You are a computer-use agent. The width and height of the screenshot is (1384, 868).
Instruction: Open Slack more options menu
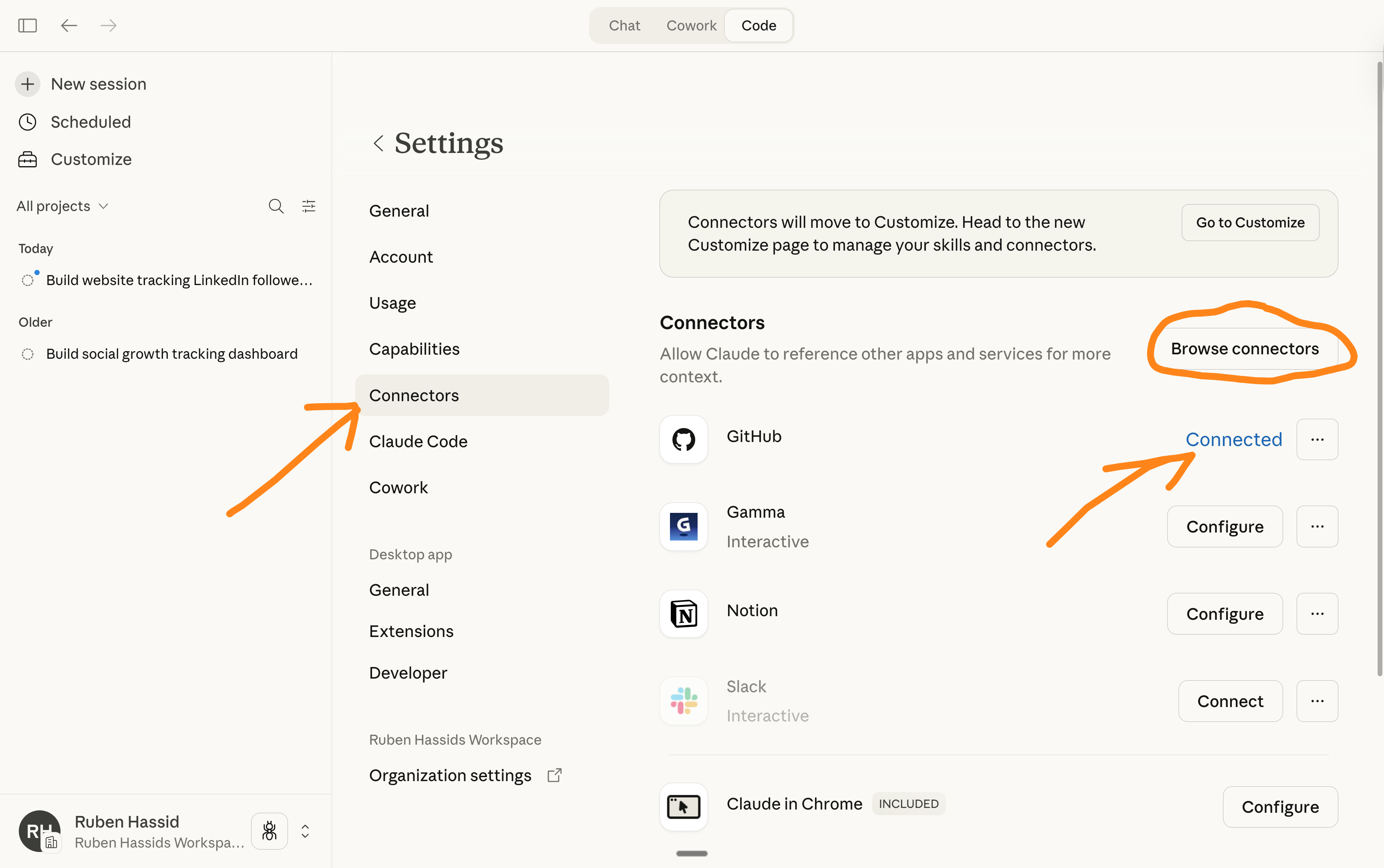1317,701
